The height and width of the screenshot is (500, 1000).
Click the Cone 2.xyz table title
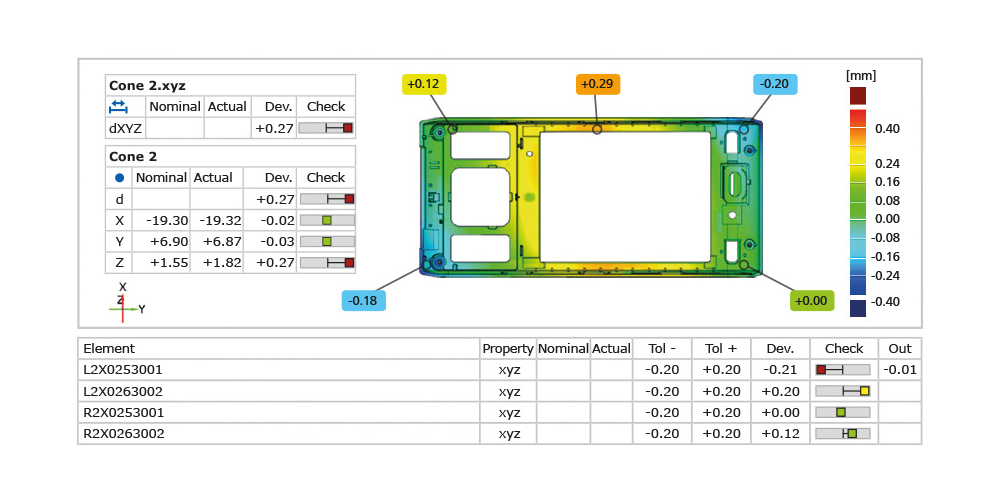point(147,85)
